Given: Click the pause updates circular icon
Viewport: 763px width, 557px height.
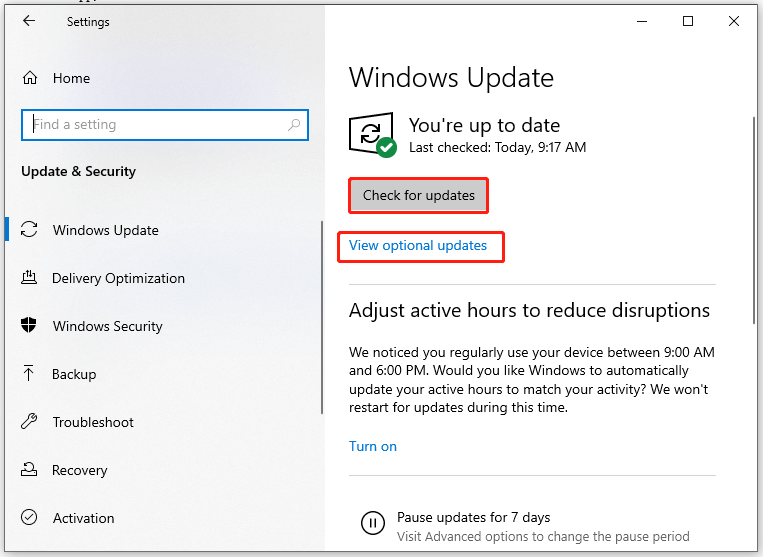Looking at the screenshot, I should (x=373, y=523).
